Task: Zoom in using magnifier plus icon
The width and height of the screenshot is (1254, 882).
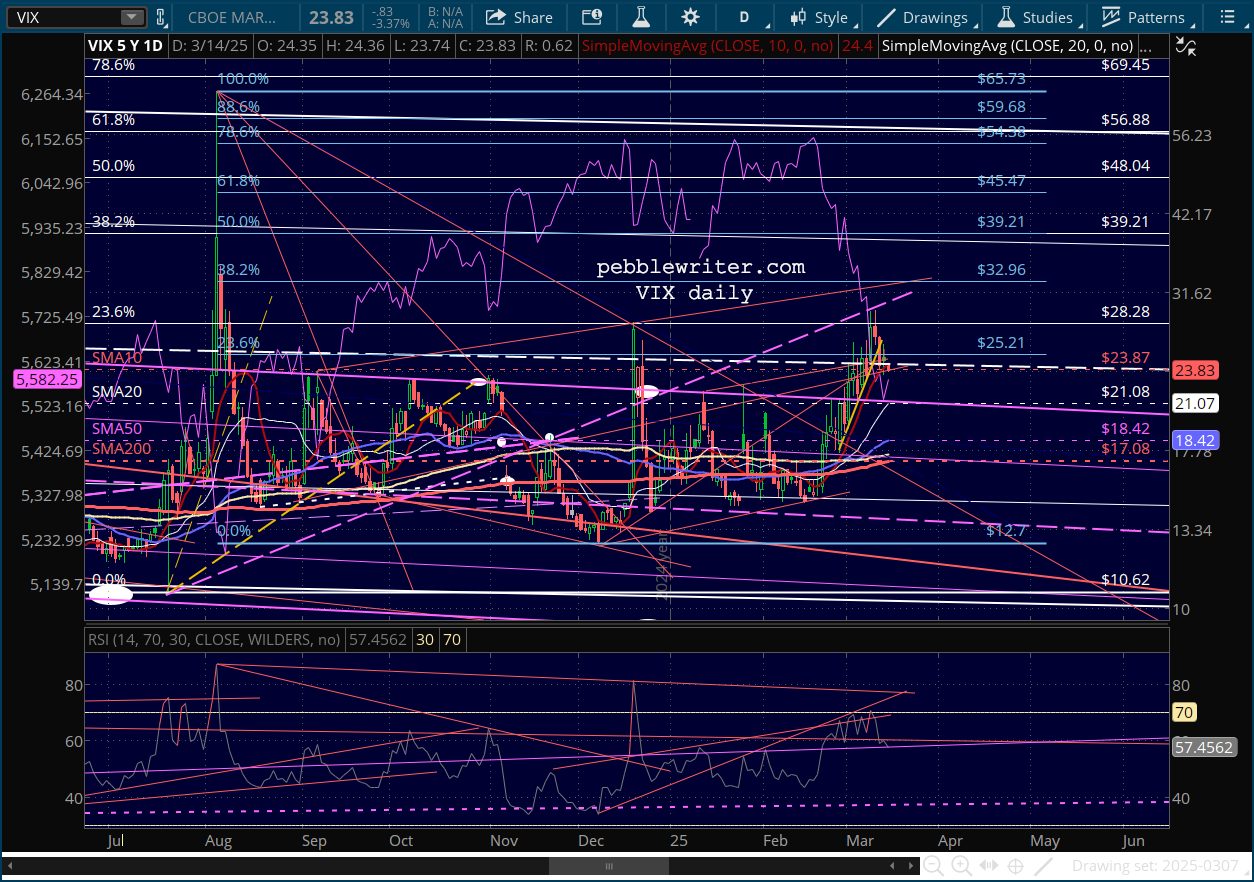Action: click(961, 866)
